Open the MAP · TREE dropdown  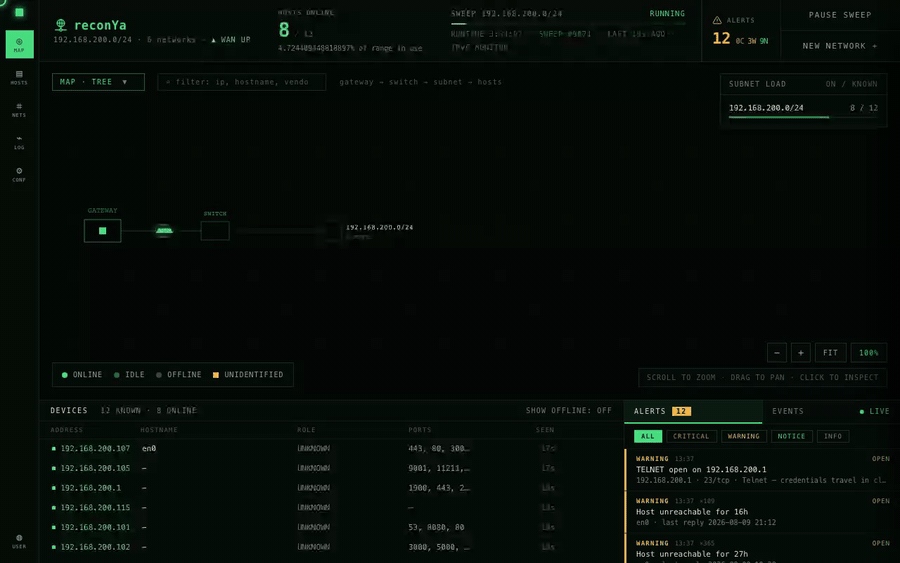[x=98, y=82]
